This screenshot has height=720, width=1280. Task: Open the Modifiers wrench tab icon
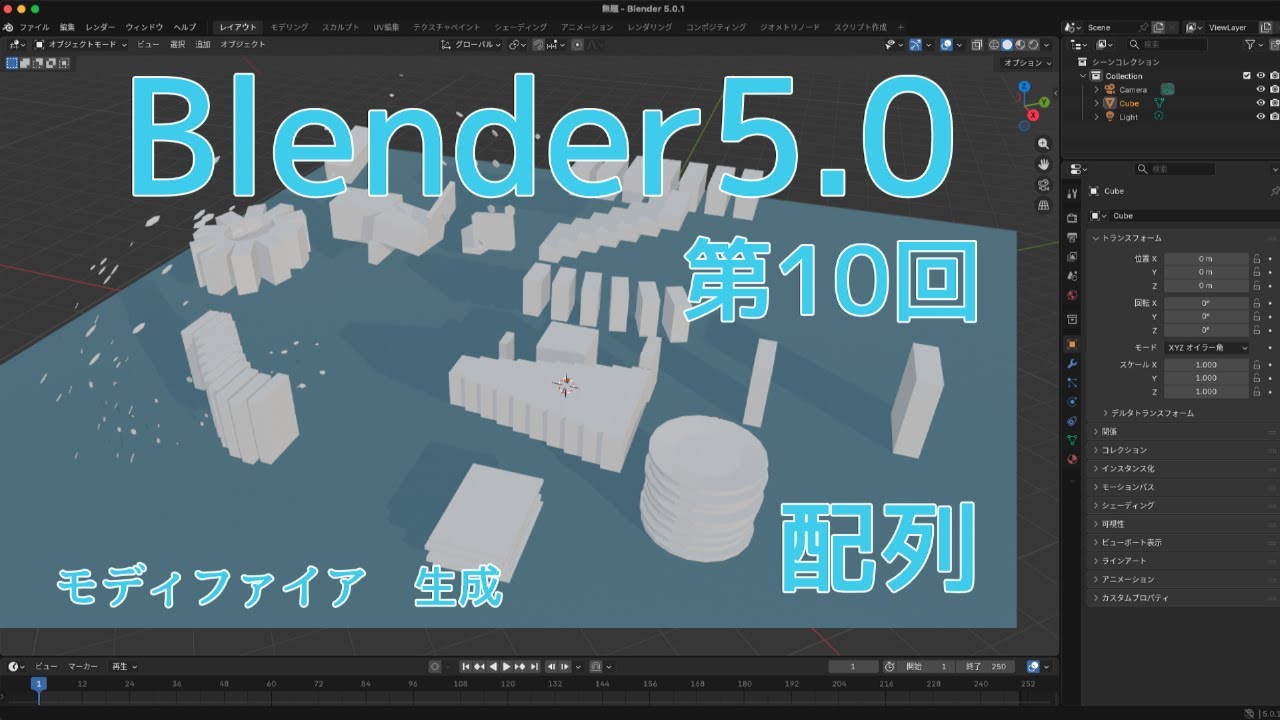click(x=1072, y=363)
